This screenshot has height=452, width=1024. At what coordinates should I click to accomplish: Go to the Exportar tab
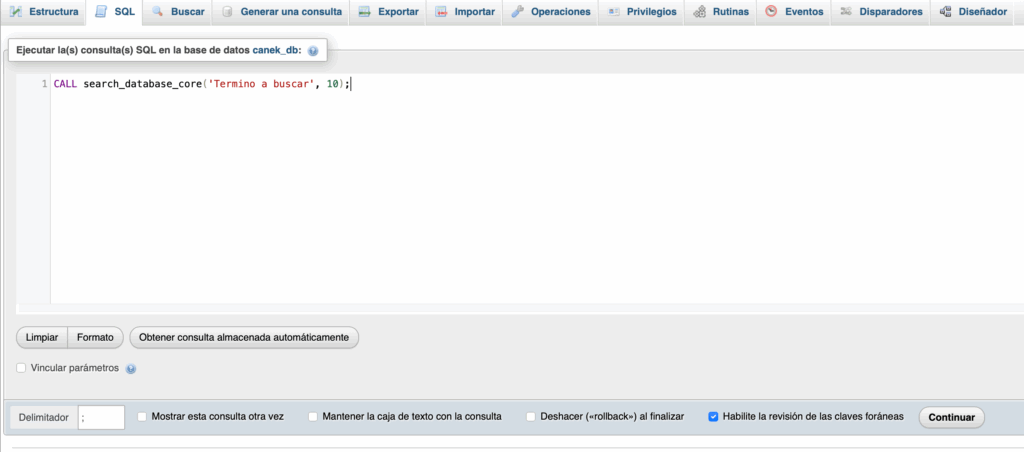[389, 12]
